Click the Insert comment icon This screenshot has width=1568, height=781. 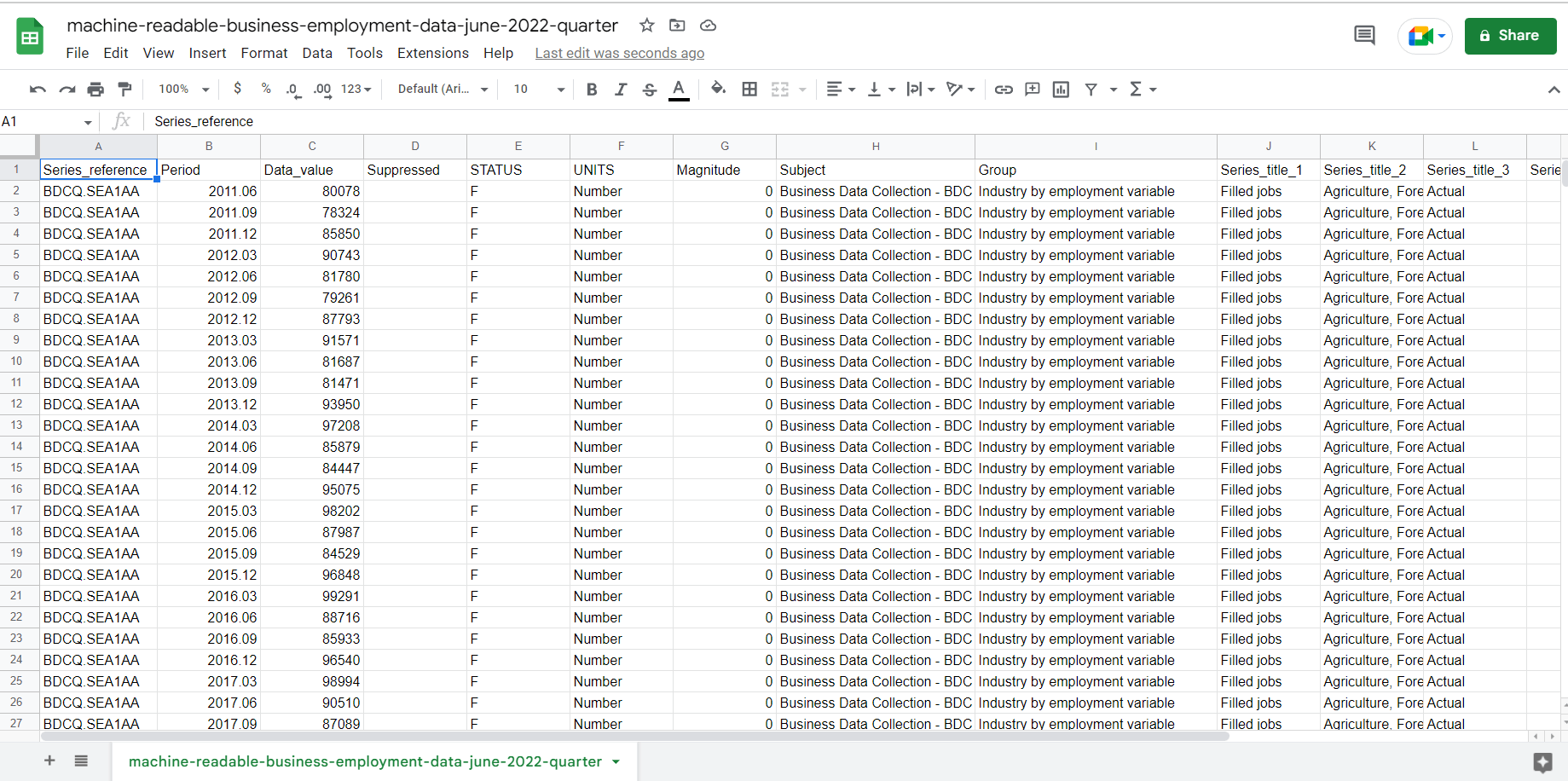(x=1032, y=89)
